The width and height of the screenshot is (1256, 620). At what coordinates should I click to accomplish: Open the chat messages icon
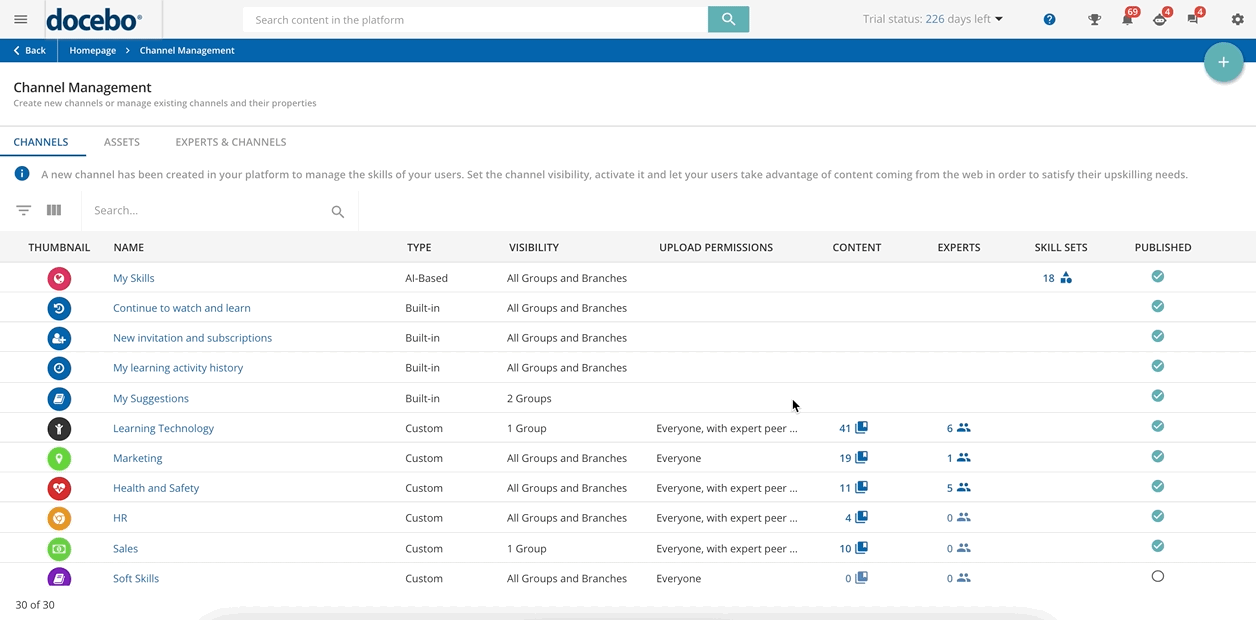(1193, 19)
